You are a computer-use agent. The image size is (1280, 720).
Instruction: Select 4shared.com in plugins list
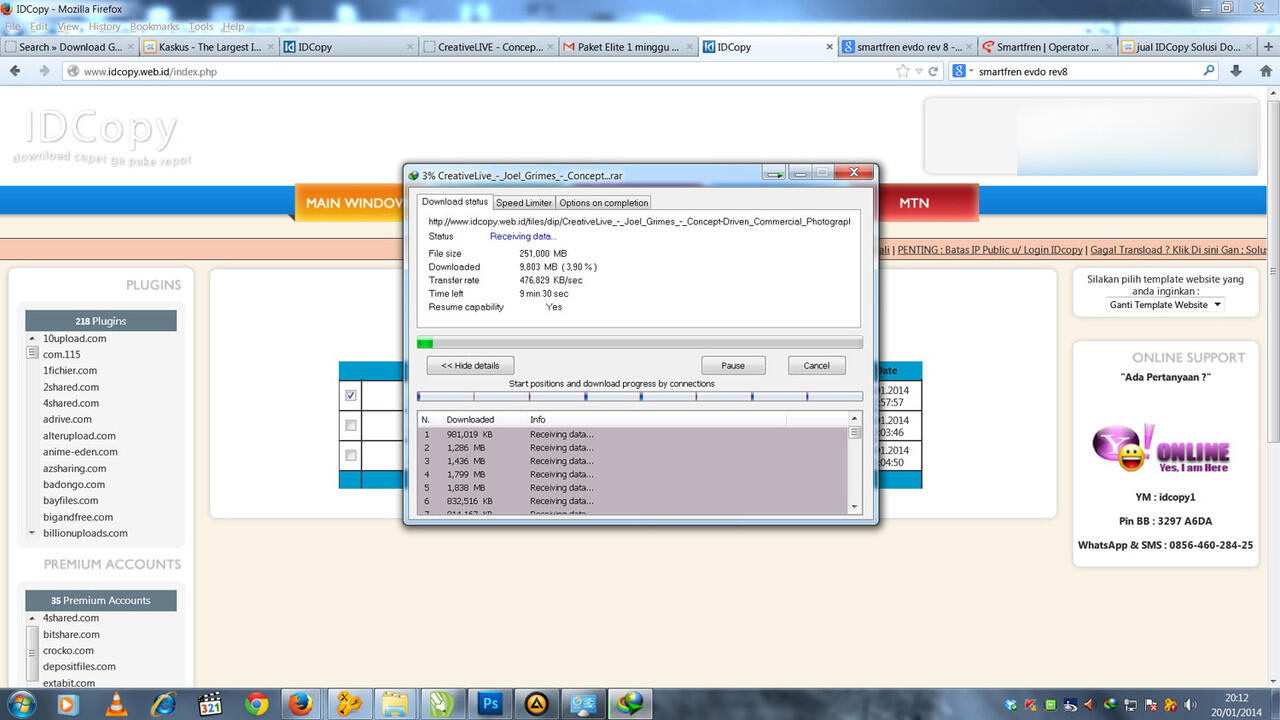pyautogui.click(x=70, y=403)
